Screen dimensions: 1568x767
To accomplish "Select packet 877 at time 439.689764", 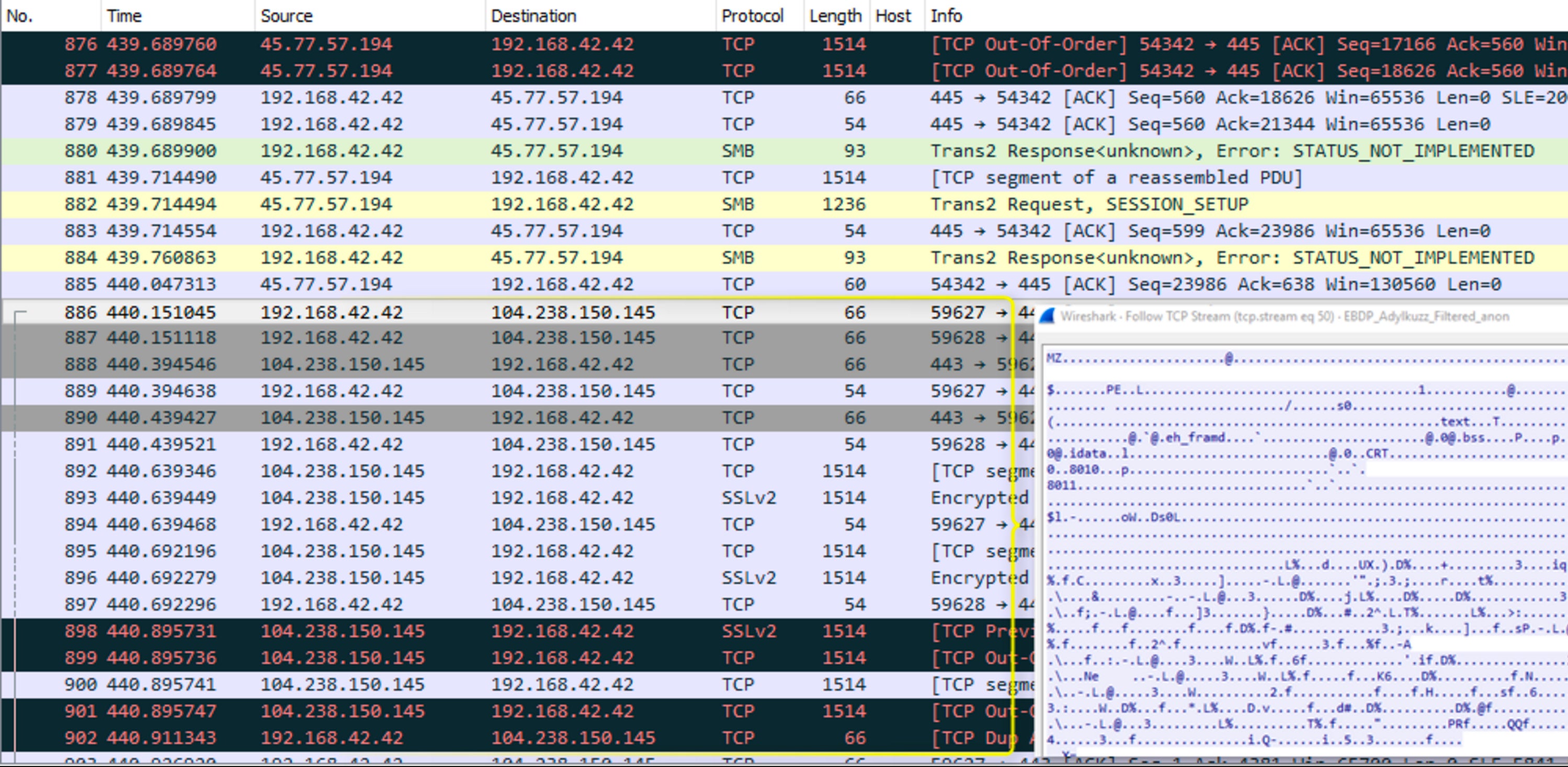I will [784, 71].
